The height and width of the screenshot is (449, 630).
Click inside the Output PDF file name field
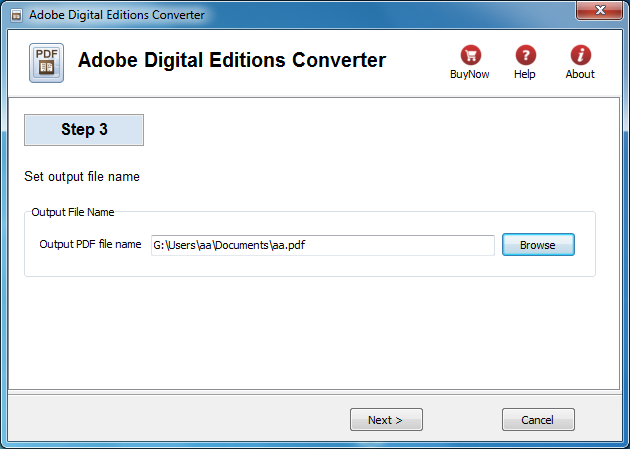pos(323,245)
